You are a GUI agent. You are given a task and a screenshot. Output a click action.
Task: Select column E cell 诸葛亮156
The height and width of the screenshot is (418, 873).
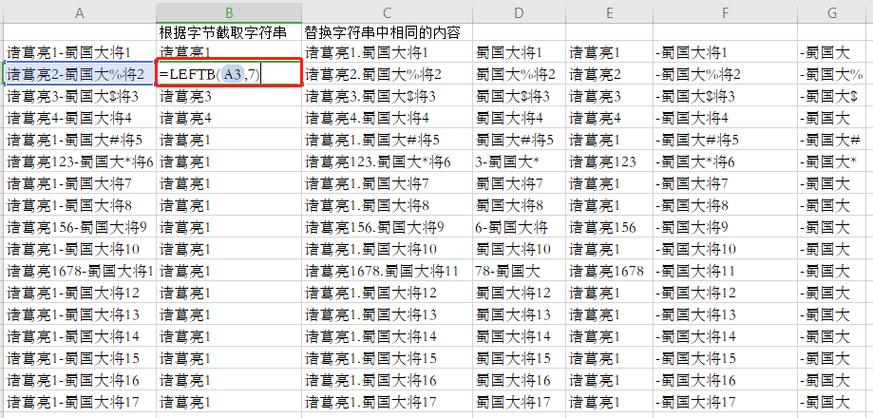tap(609, 227)
